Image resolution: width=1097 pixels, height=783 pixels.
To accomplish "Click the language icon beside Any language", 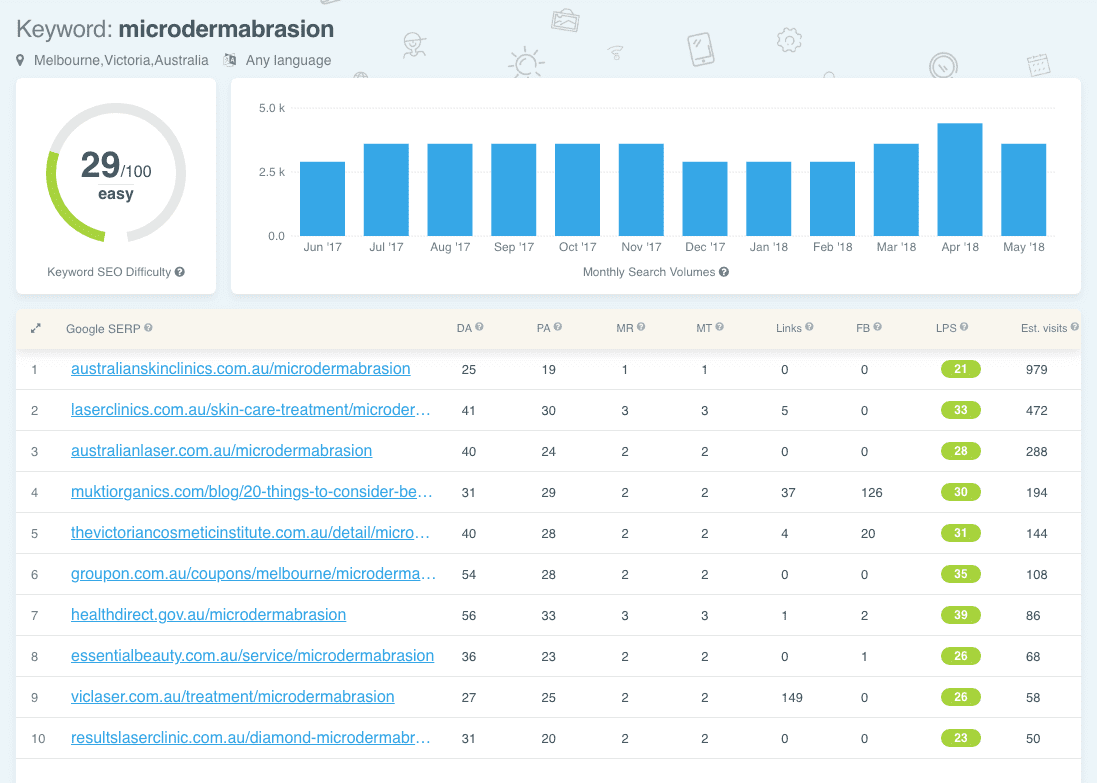I will click(x=229, y=60).
